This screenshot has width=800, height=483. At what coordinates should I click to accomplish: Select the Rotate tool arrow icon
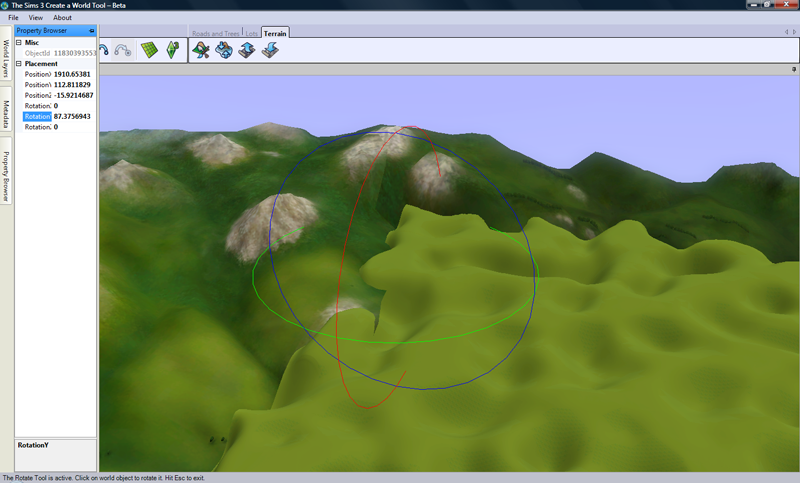pyautogui.click(x=104, y=50)
